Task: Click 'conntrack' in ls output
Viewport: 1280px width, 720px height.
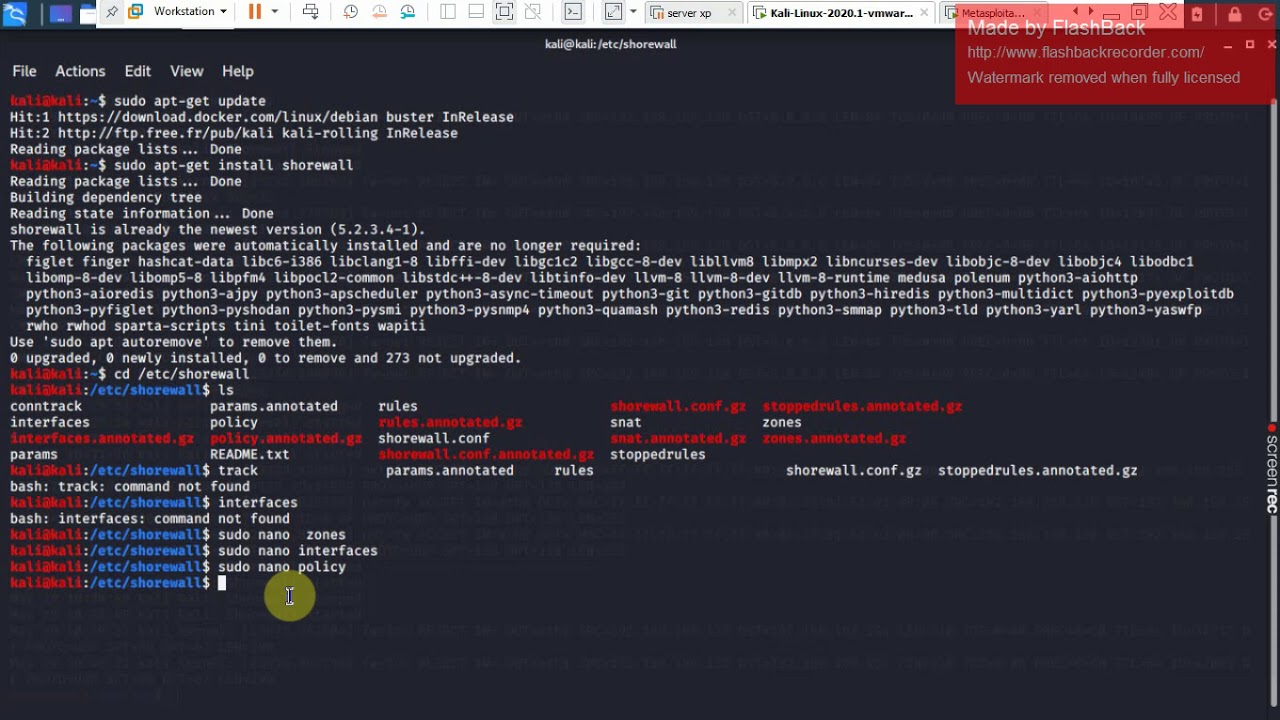Action: (x=46, y=406)
